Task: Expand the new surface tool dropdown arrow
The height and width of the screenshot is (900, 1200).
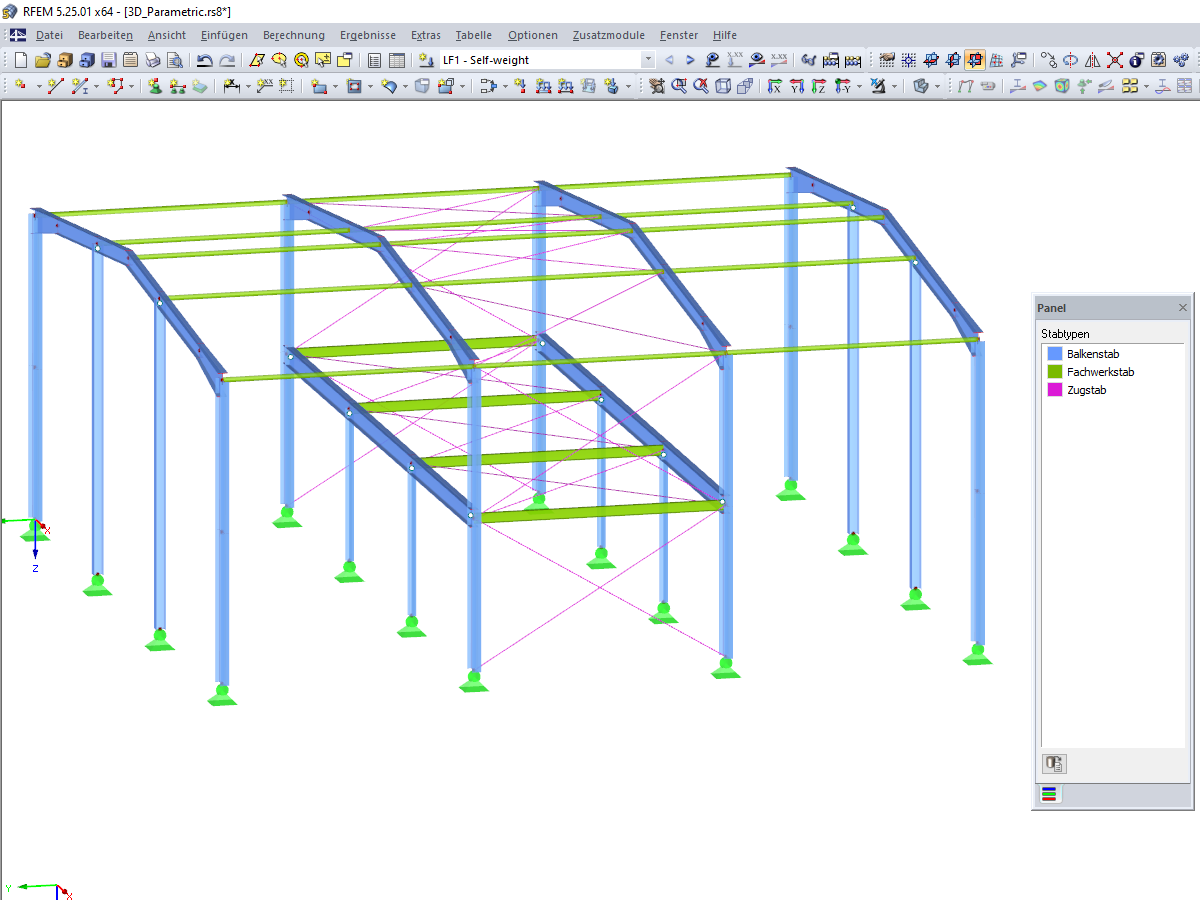Action: (x=334, y=86)
